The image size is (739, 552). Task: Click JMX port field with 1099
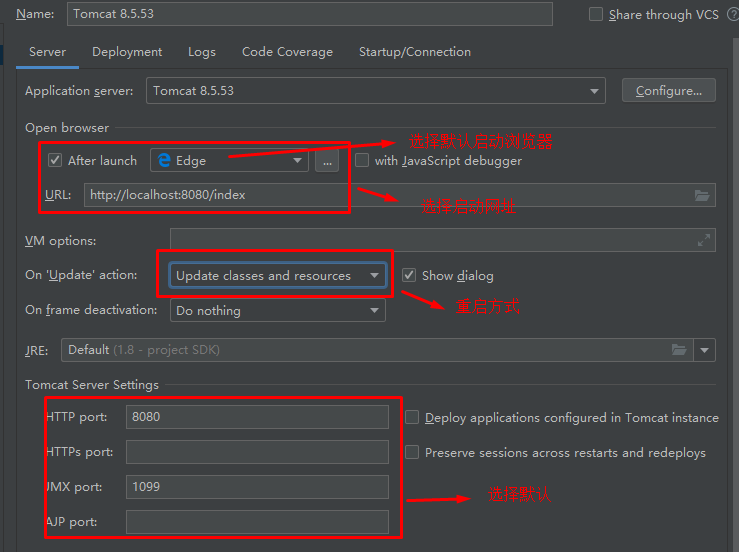click(x=257, y=487)
